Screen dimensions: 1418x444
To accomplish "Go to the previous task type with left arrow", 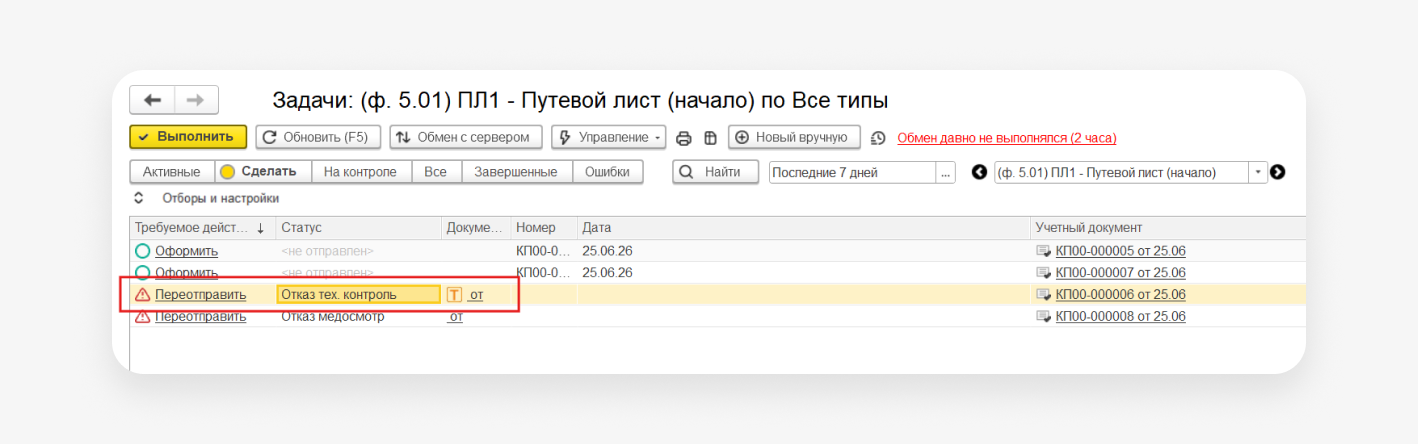I will point(979,172).
